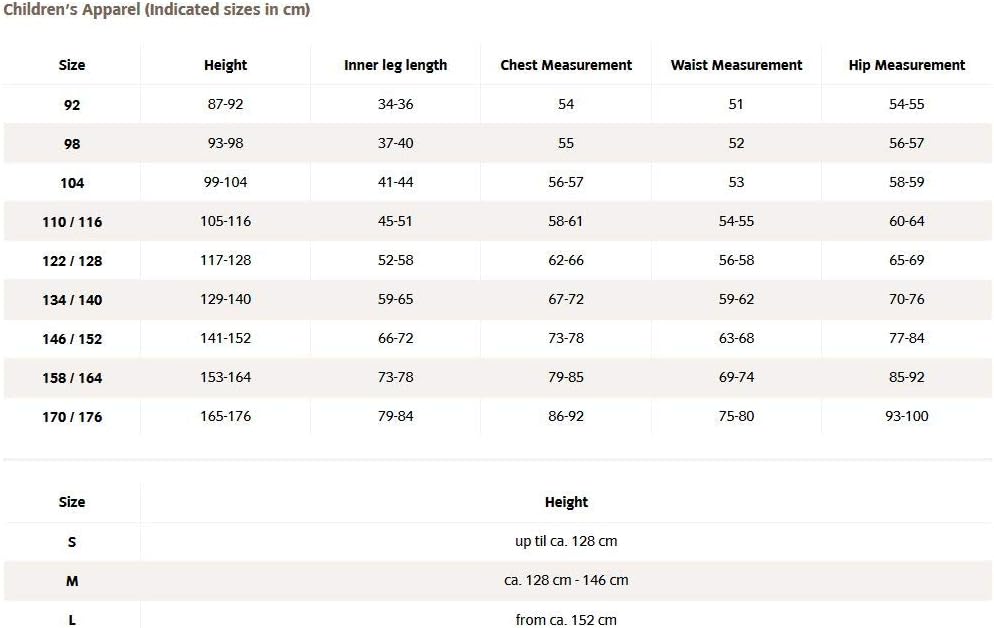Click the 122 / 128 size label
Viewport: 994px width, 628px height.
tap(72, 261)
